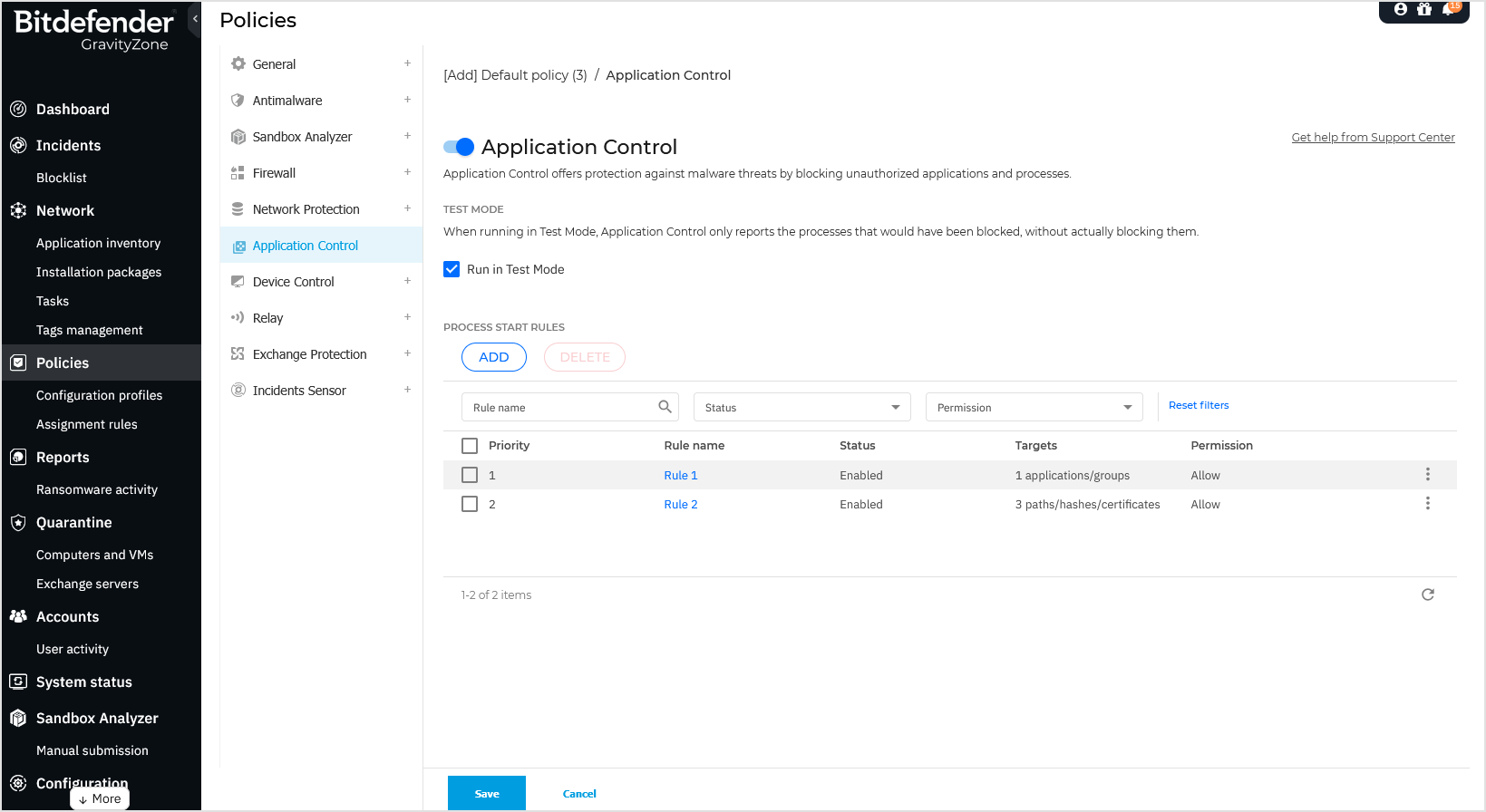Open Assignment rules under Policies
The height and width of the screenshot is (812, 1486).
(x=87, y=424)
